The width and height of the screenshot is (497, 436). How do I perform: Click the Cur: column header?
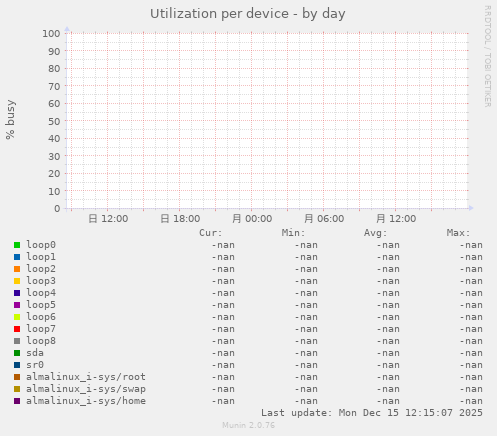tap(211, 233)
